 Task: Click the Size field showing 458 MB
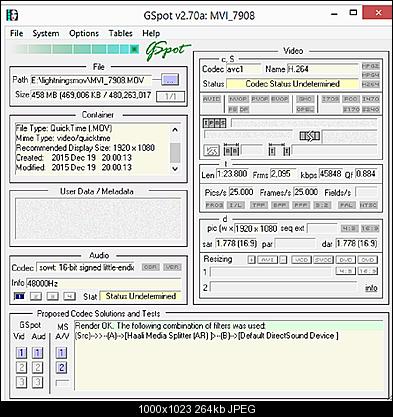[92, 95]
